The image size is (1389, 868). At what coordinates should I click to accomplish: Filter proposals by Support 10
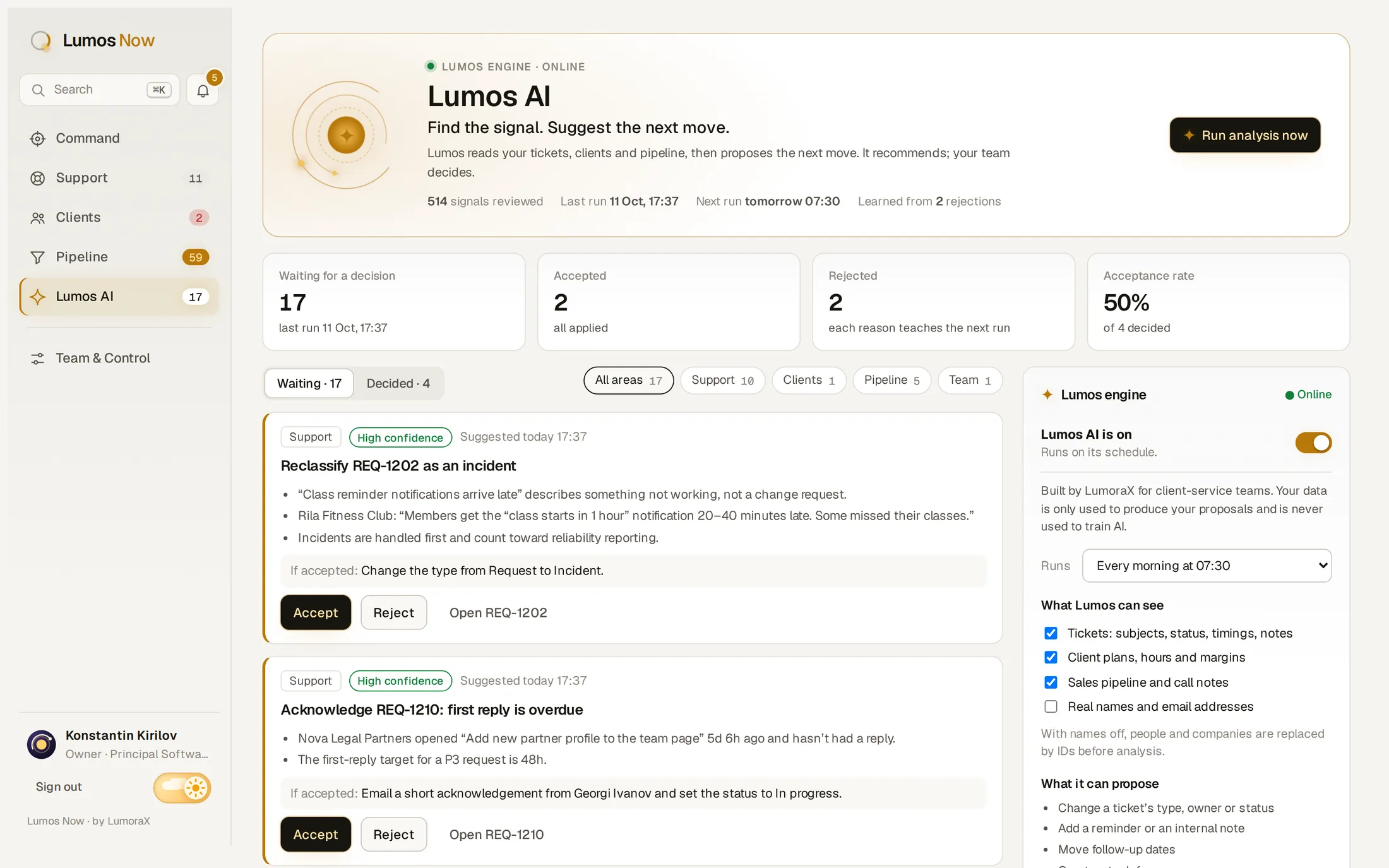tap(722, 381)
